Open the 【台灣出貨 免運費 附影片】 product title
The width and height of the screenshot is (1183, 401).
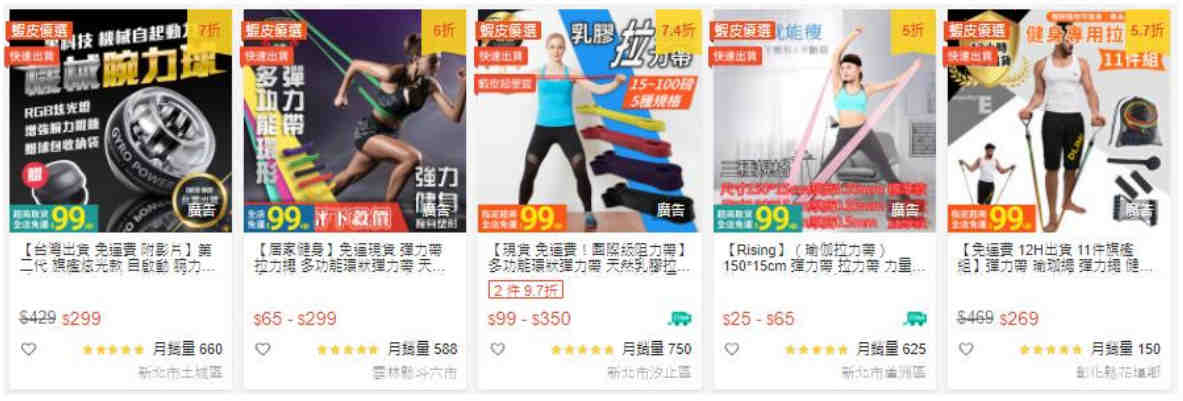click(x=121, y=257)
